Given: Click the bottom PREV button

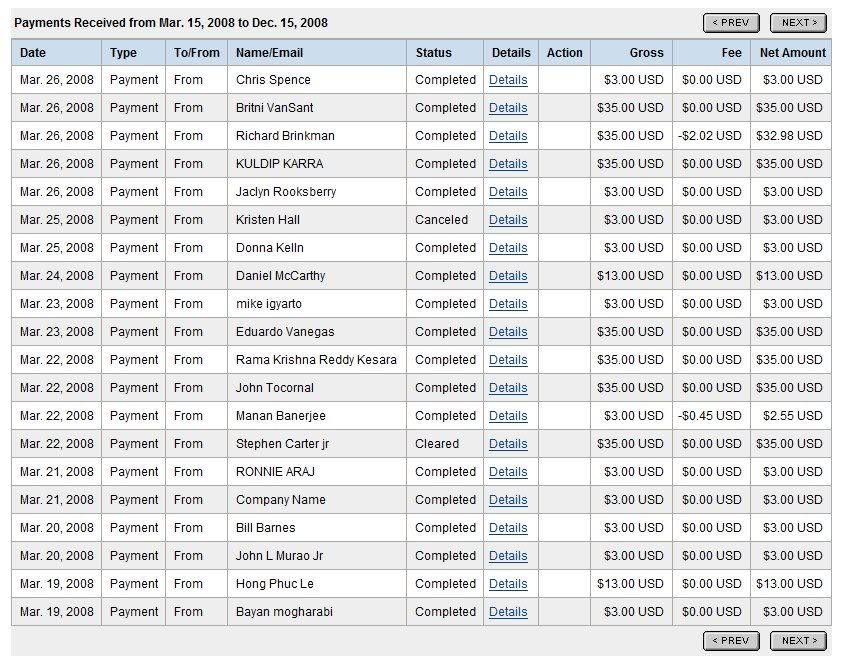Looking at the screenshot, I should [x=731, y=640].
